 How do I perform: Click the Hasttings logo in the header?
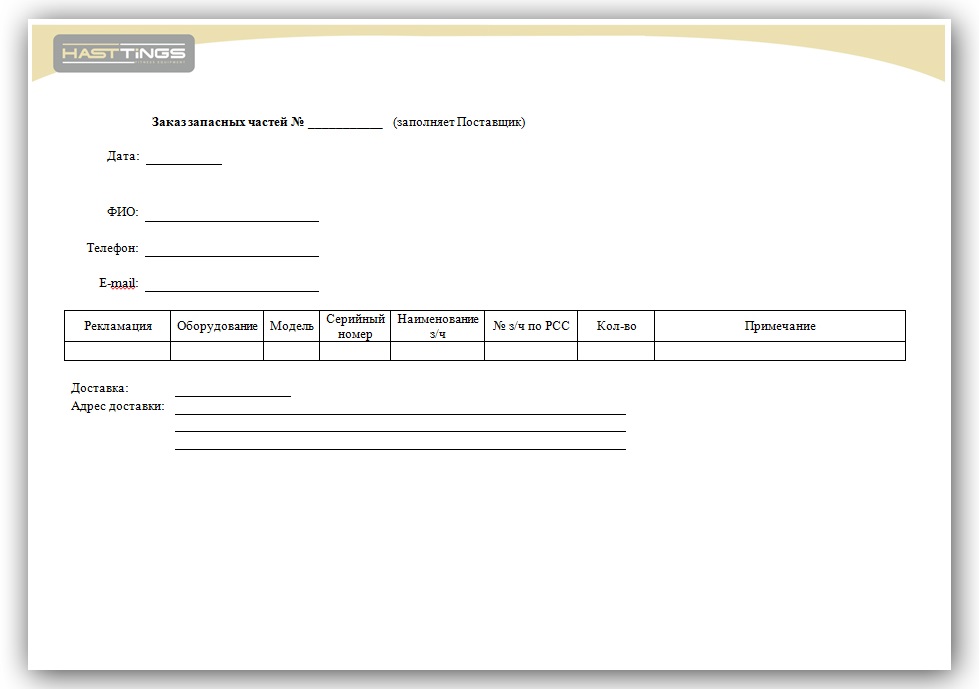(124, 53)
